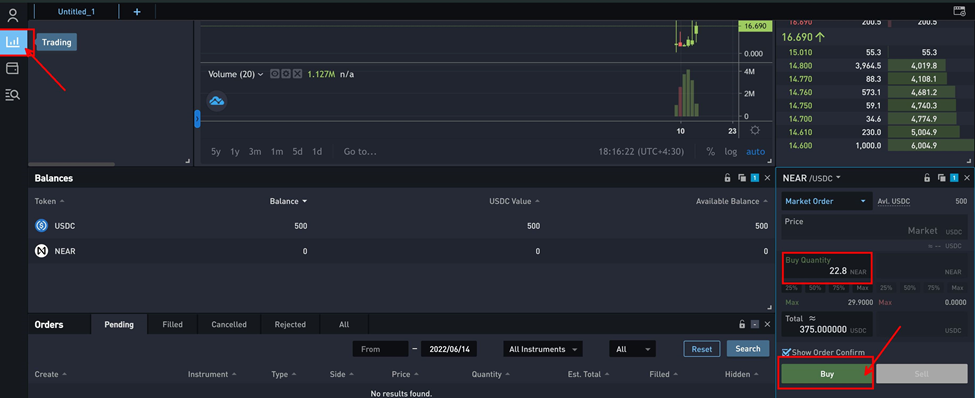Screen dimensions: 975x398
Task: Toggle Volume indicator visibility eye
Action: (x=275, y=74)
